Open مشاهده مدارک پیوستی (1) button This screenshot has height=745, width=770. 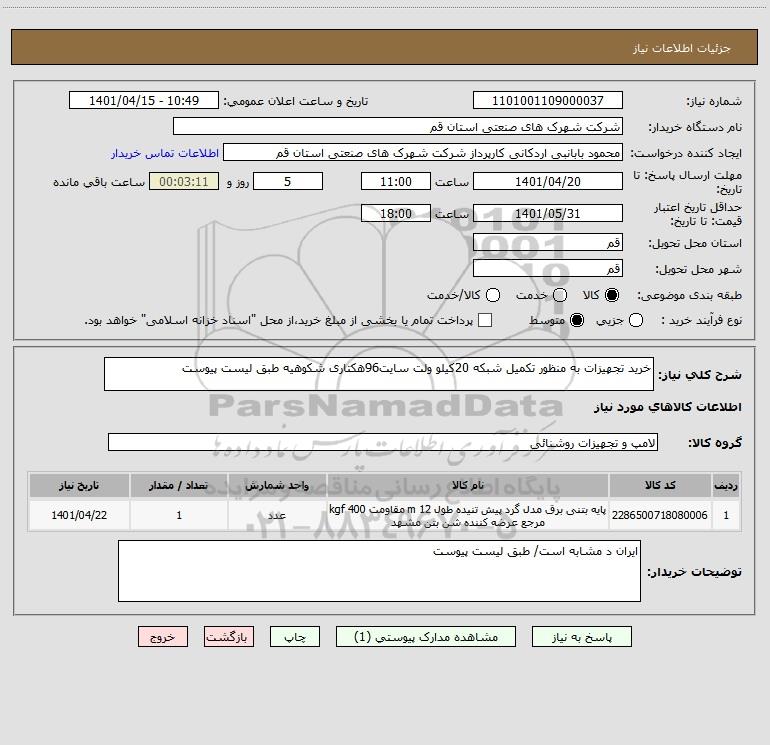tap(426, 637)
